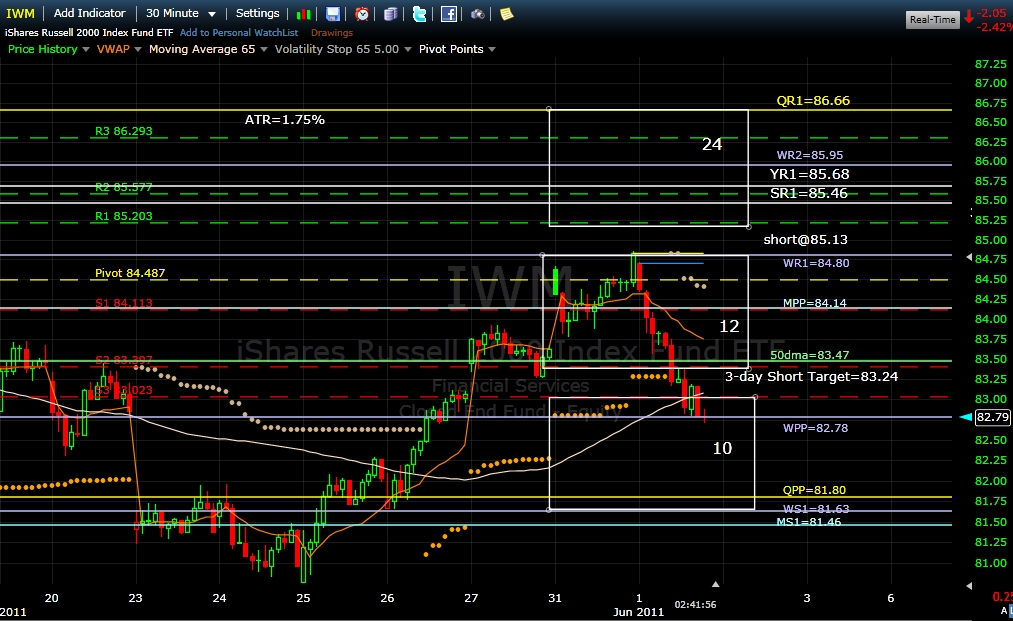
Task: Click the left-pointing arrow beside the 84.75 price
Action: tap(969, 257)
